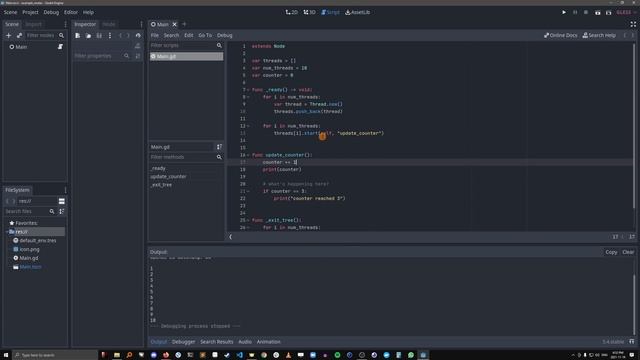The image size is (640, 360).
Task: Open AssetLib workspace
Action: tap(358, 12)
